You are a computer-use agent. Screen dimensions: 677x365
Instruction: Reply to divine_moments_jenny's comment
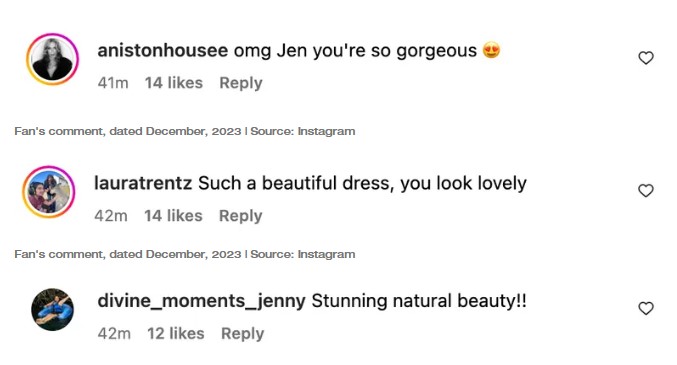pyautogui.click(x=243, y=334)
